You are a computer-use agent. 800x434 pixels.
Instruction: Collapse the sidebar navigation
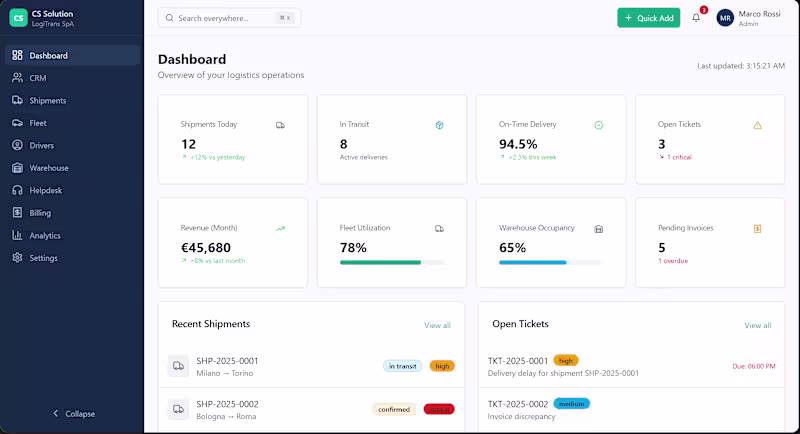pyautogui.click(x=73, y=414)
